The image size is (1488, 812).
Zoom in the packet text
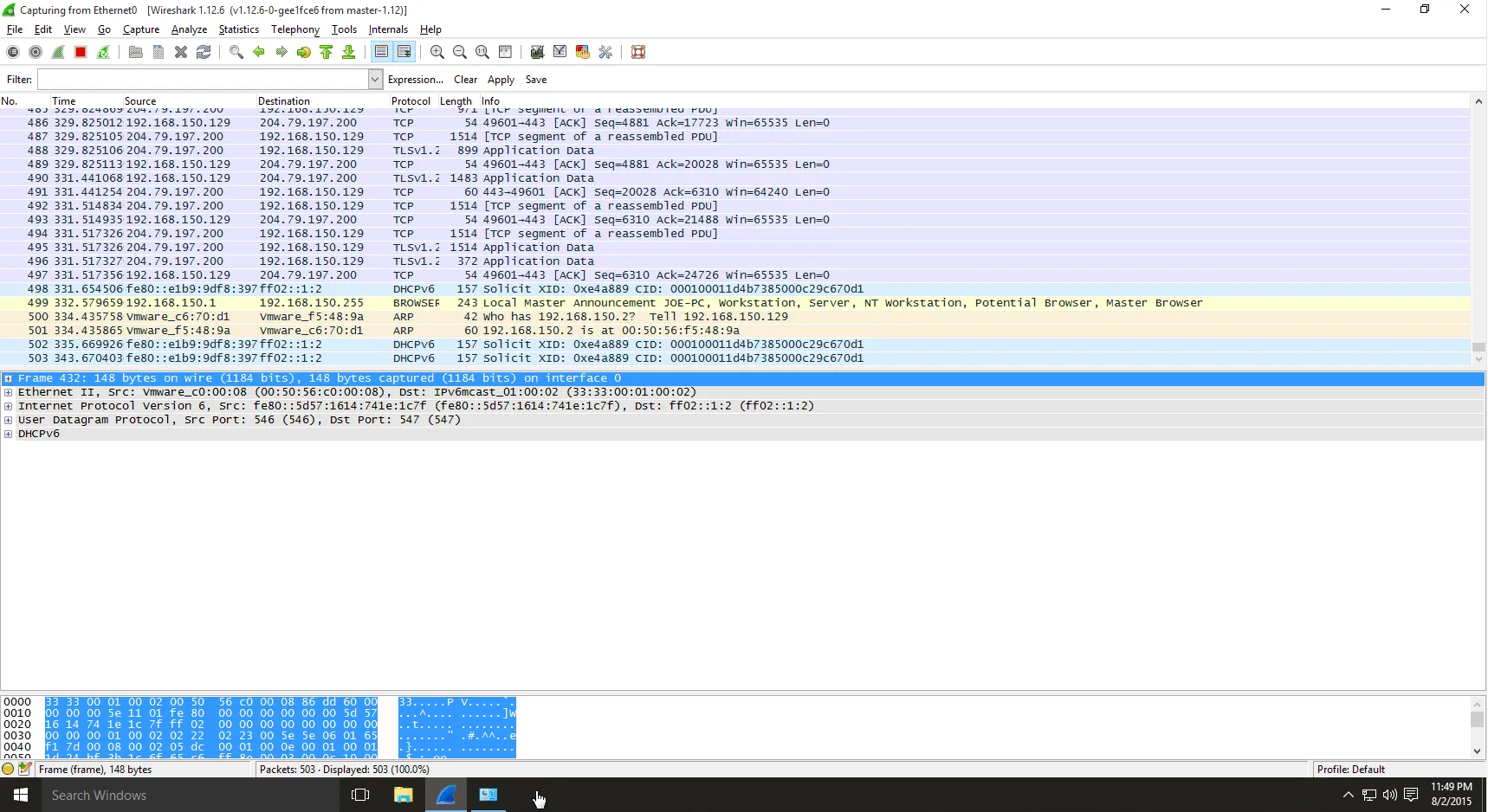point(437,52)
